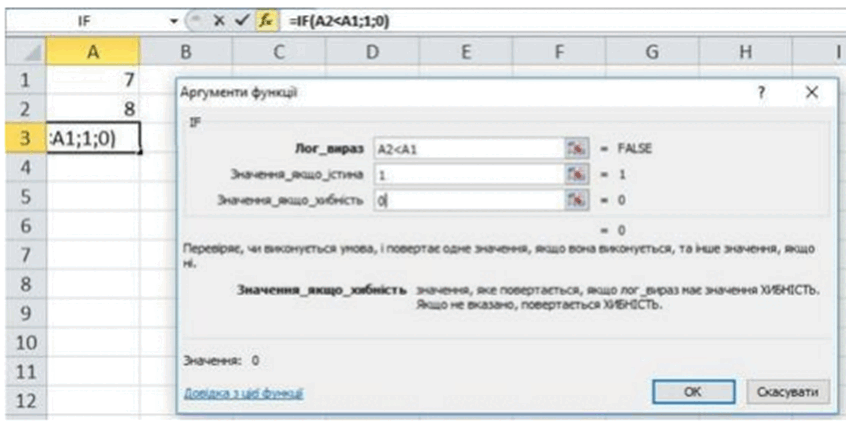Select row 12 header
The image size is (846, 431).
pos(25,401)
